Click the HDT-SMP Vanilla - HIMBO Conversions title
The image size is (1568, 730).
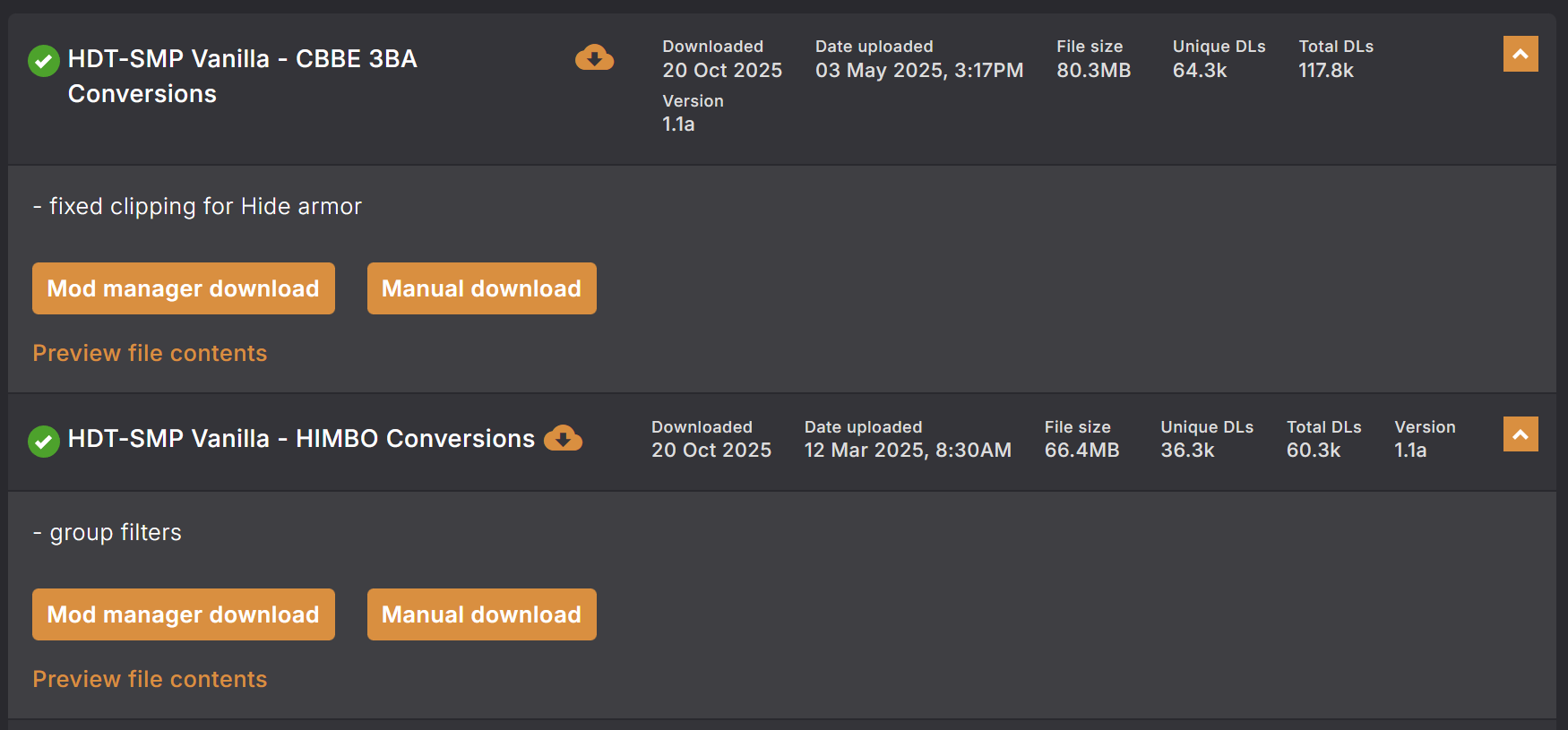301,439
